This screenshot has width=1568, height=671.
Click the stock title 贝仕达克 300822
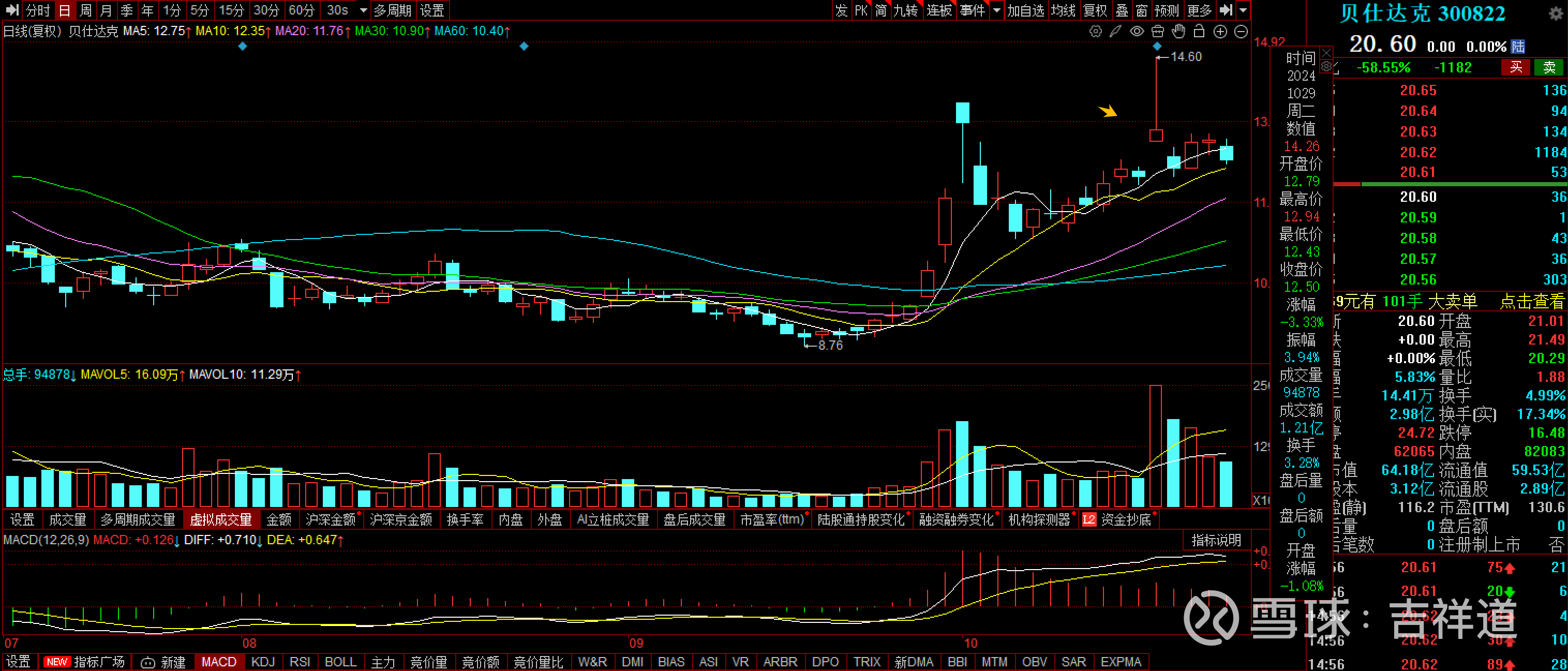coord(1422,13)
